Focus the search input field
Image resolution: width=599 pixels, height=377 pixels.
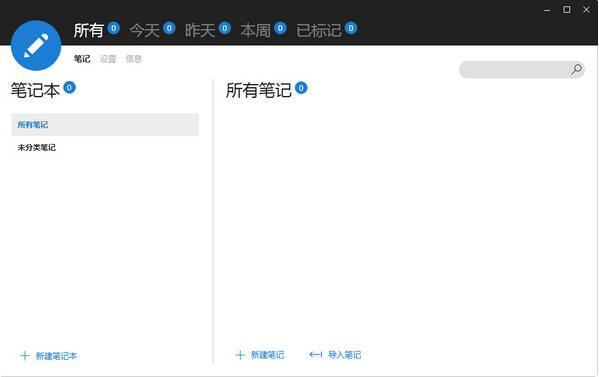pos(515,70)
